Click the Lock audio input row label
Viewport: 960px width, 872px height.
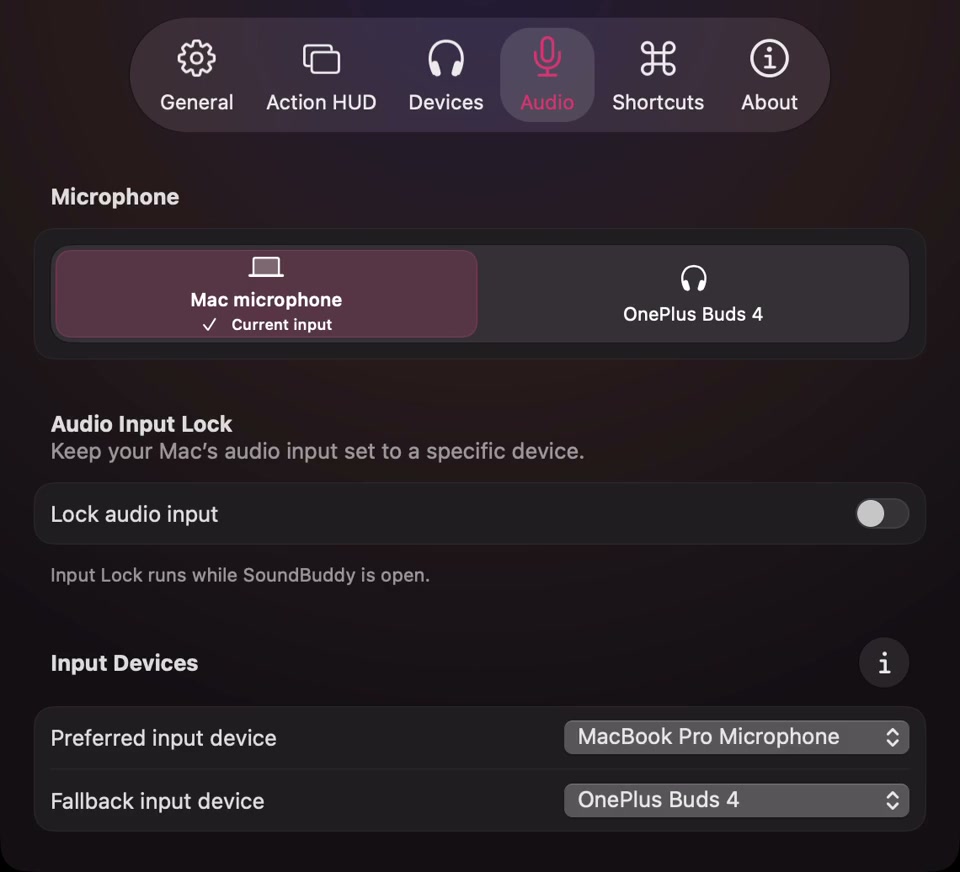pyautogui.click(x=134, y=514)
